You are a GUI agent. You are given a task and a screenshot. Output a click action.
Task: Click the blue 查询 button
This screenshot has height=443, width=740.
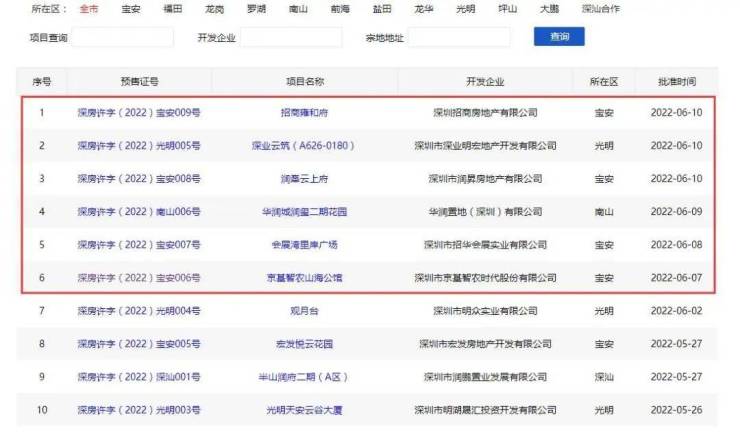(559, 36)
